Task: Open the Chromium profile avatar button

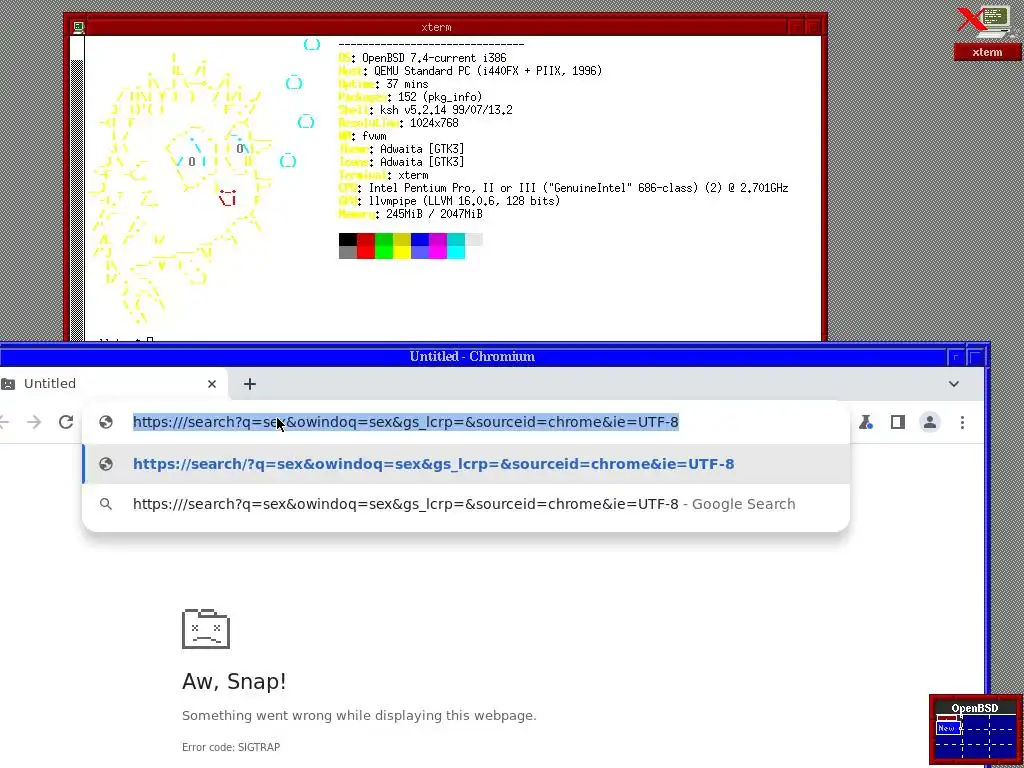Action: point(929,422)
